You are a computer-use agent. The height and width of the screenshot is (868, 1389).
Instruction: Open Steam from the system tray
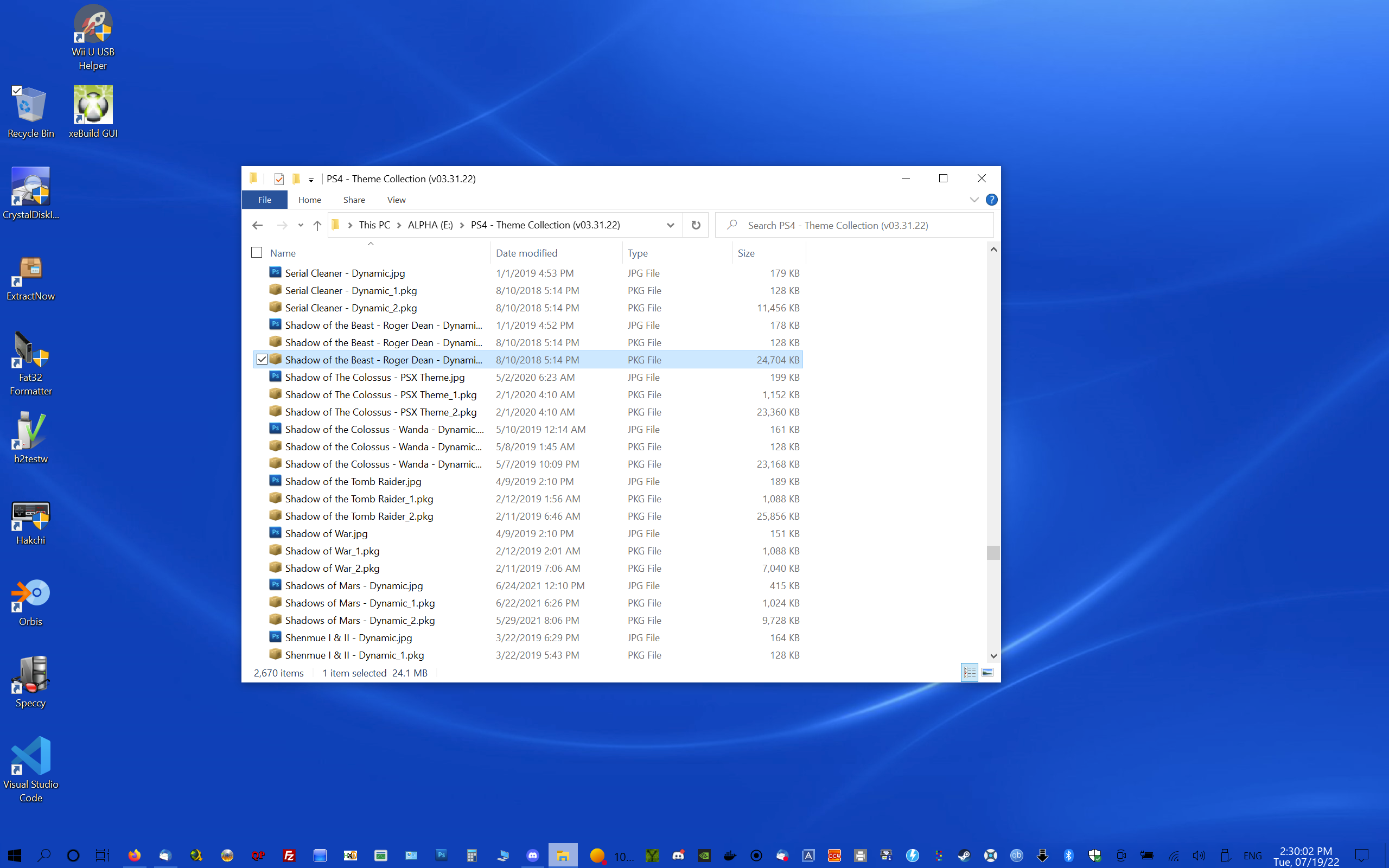tap(964, 856)
